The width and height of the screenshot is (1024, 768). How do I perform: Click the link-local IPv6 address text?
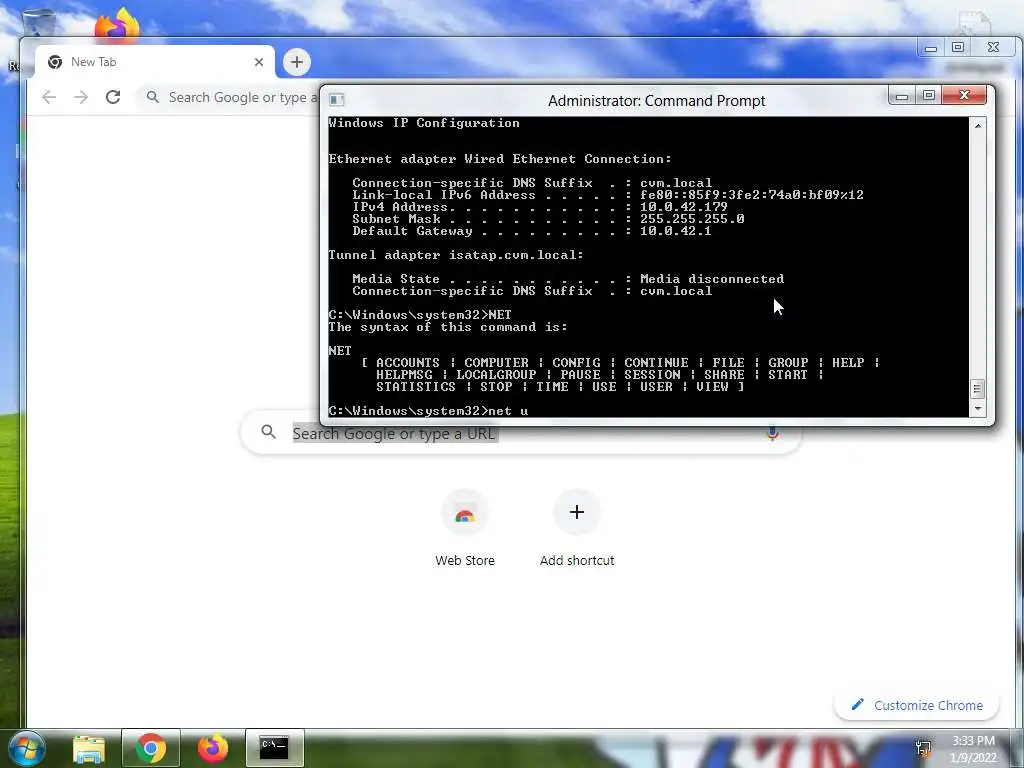pyautogui.click(x=751, y=195)
